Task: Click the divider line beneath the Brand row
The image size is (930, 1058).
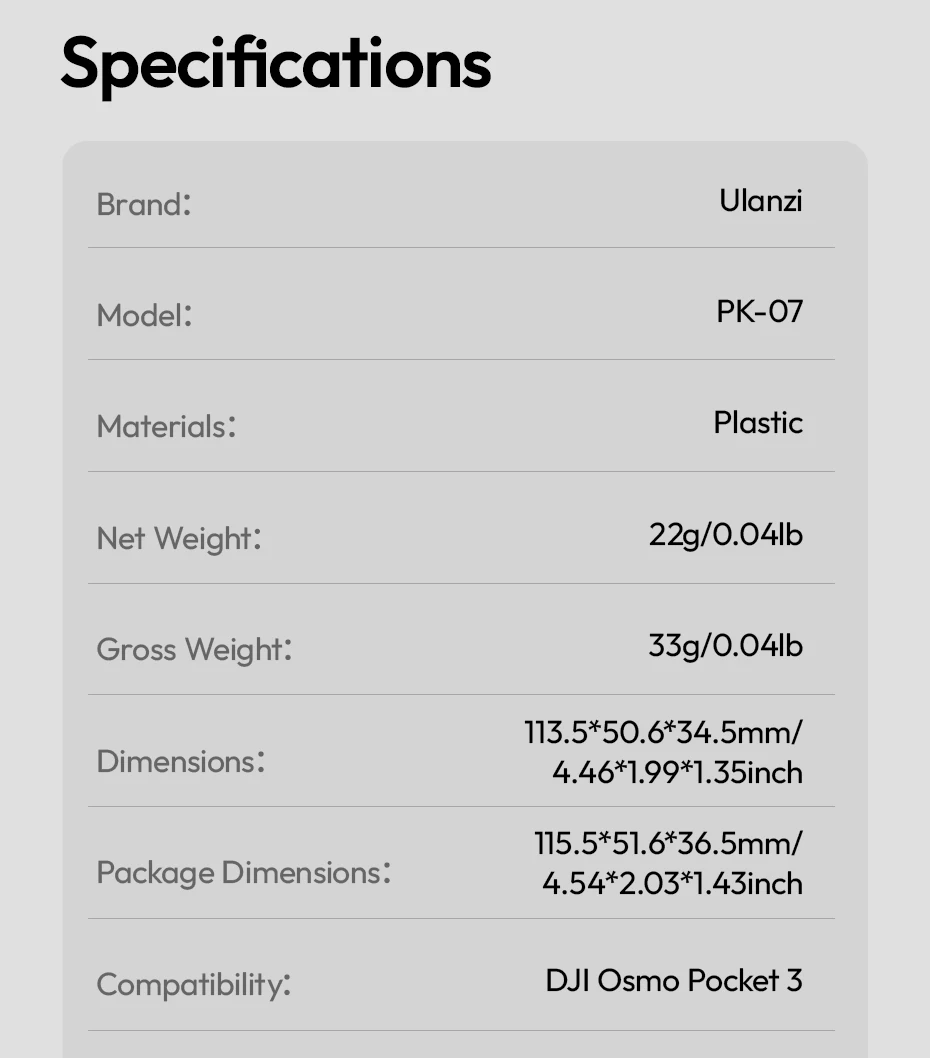Action: (461, 248)
